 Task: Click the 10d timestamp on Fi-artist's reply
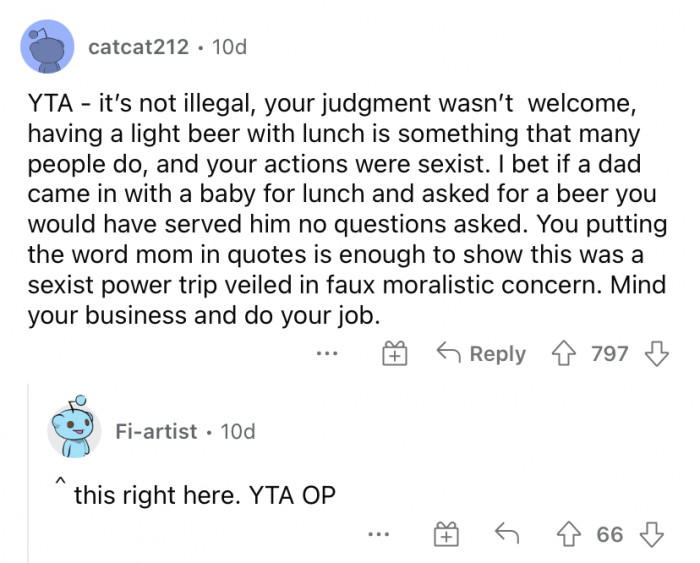(x=237, y=432)
